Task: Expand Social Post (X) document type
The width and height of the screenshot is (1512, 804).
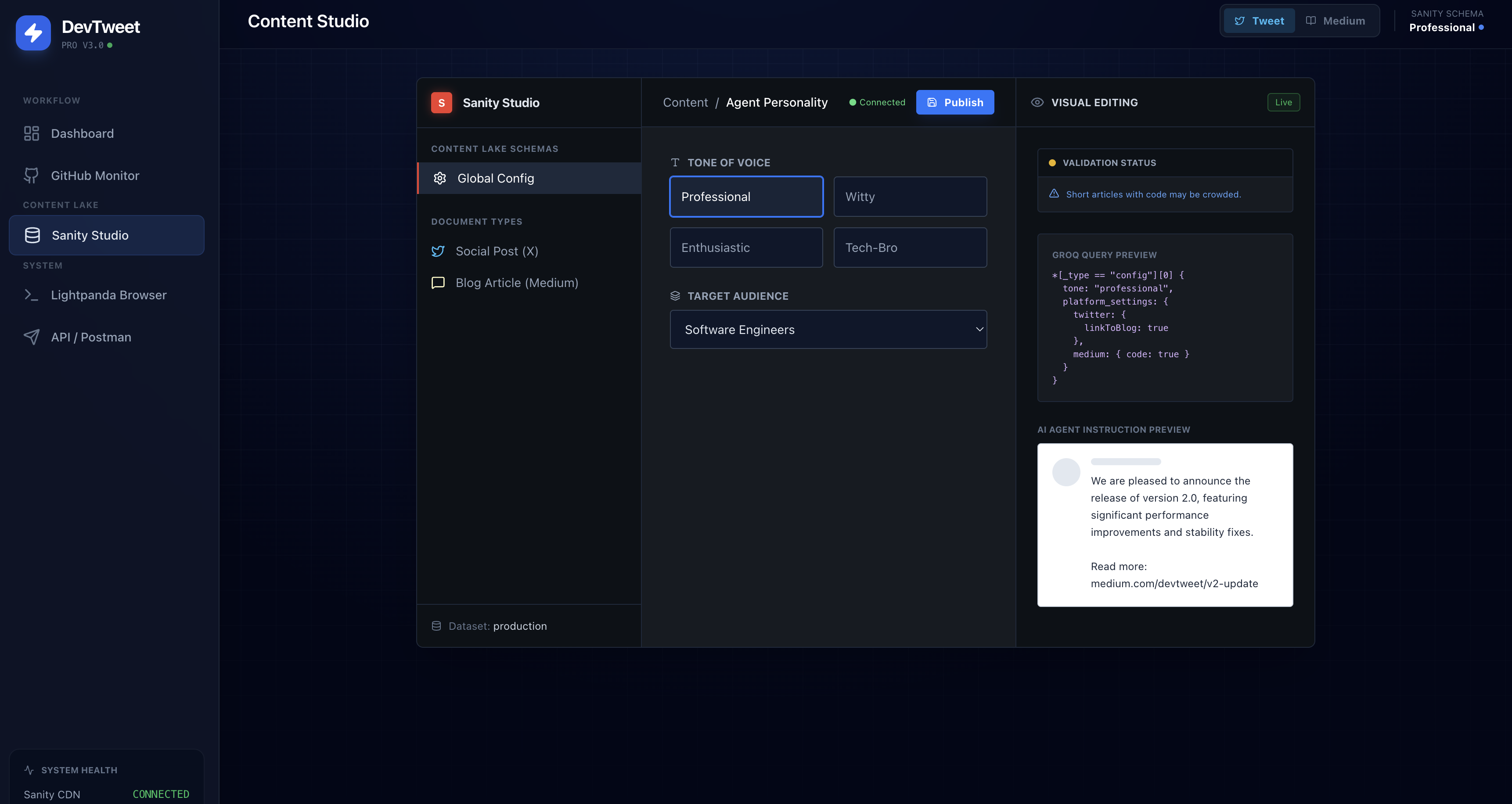Action: (x=497, y=251)
